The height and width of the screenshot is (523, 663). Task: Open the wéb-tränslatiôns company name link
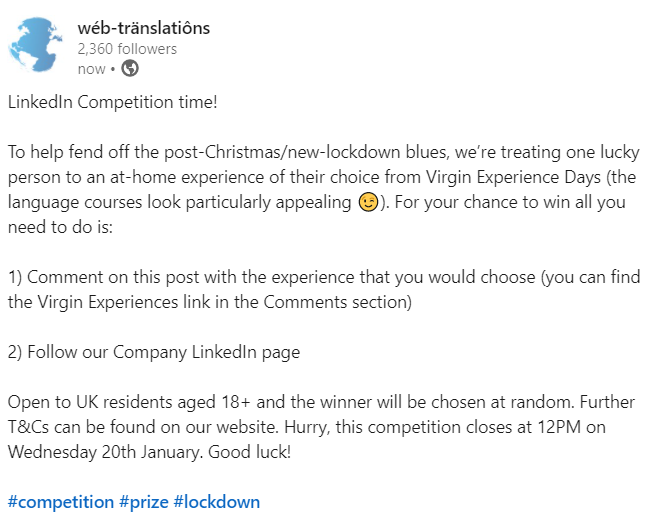point(143,28)
